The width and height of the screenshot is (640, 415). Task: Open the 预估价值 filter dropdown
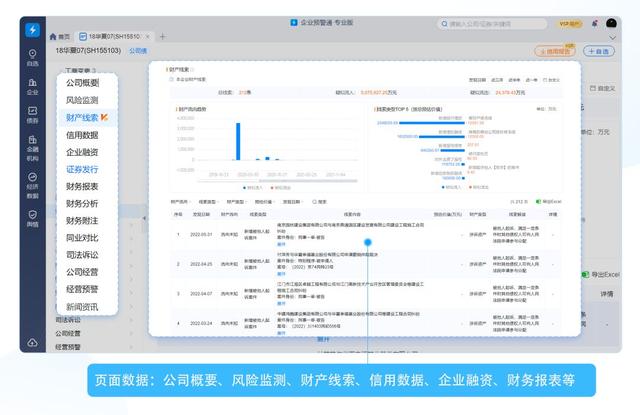(x=265, y=202)
